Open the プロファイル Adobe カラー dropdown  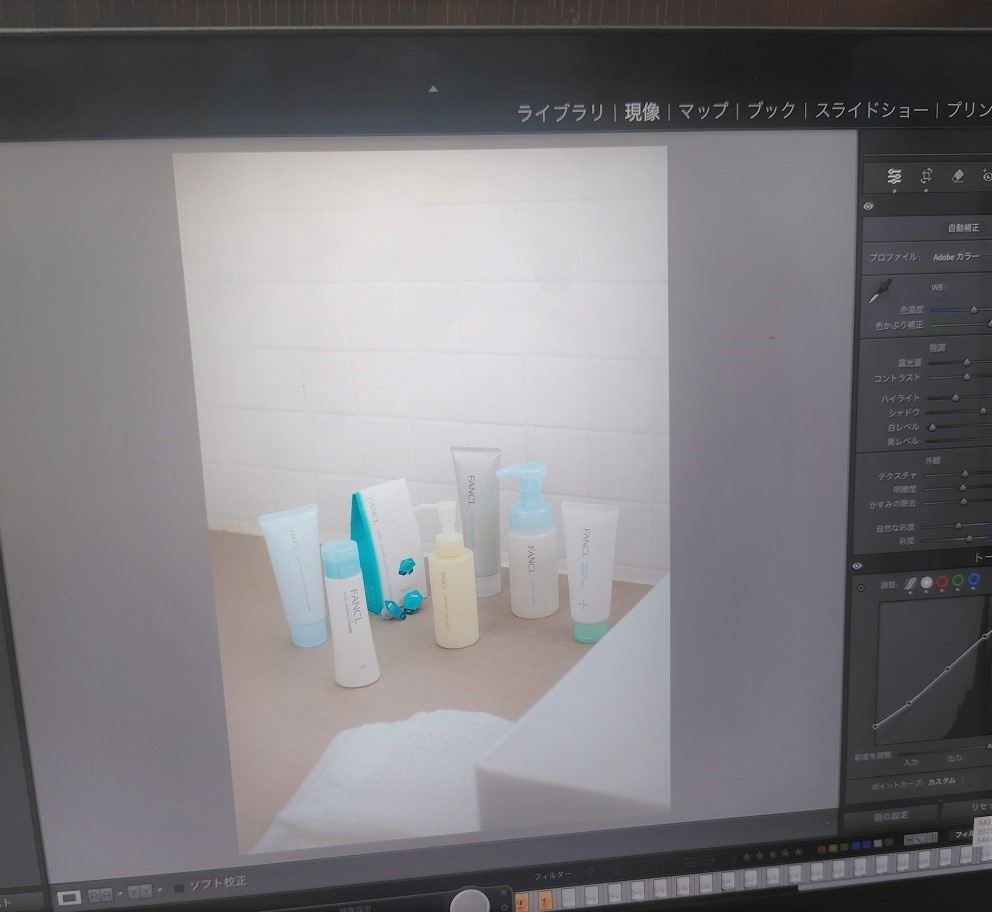point(955,257)
